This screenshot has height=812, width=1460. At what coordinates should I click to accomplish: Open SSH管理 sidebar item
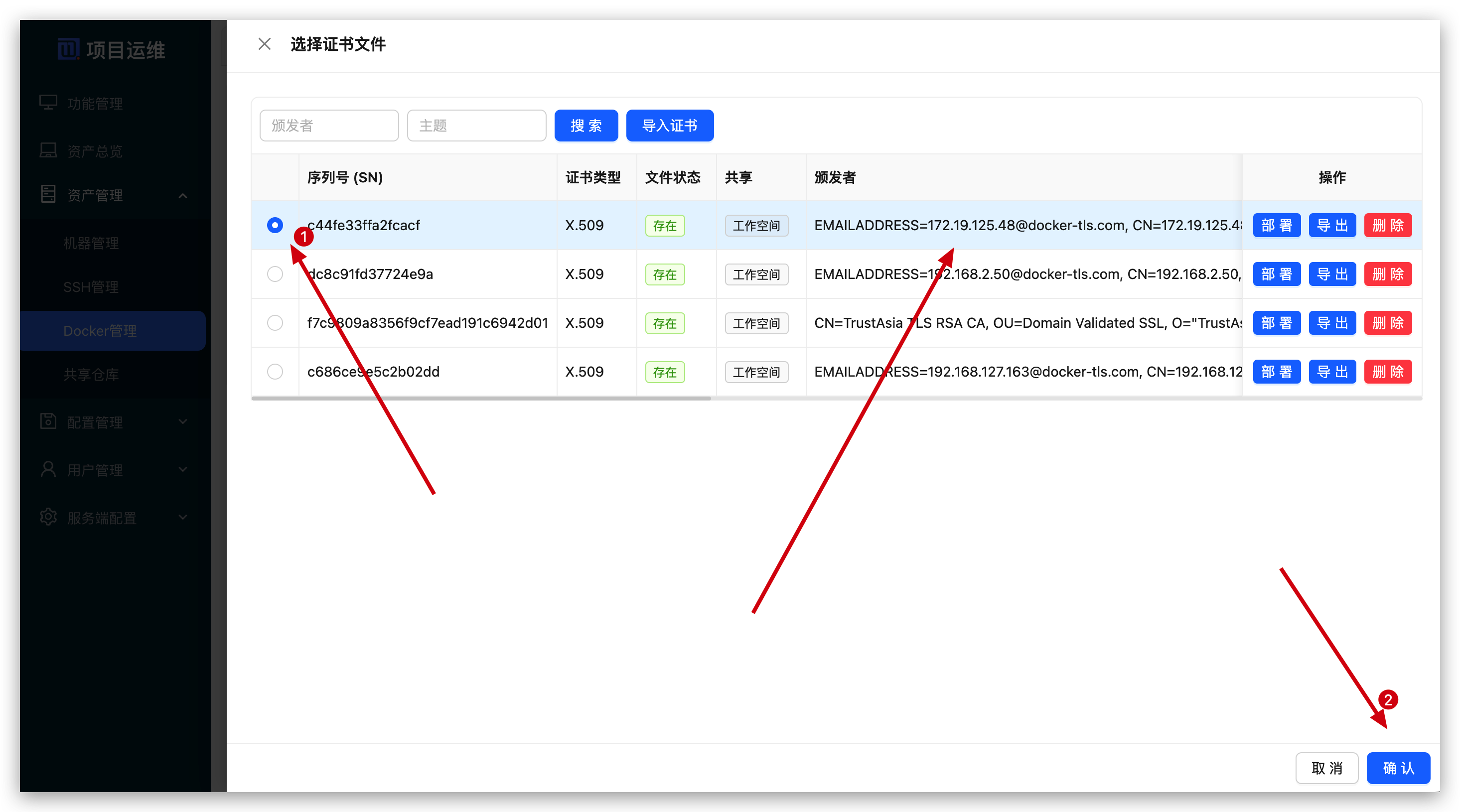91,287
